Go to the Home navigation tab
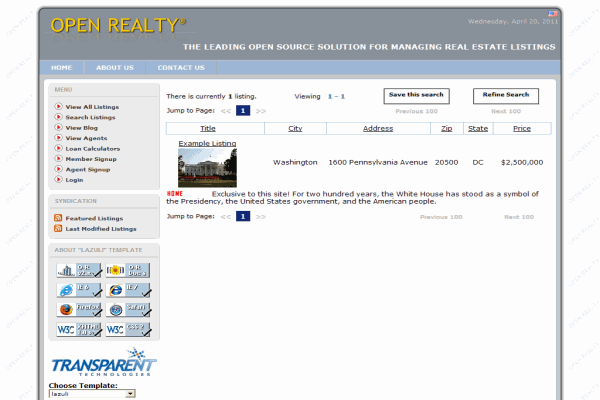This screenshot has height=400, width=600. pos(62,67)
